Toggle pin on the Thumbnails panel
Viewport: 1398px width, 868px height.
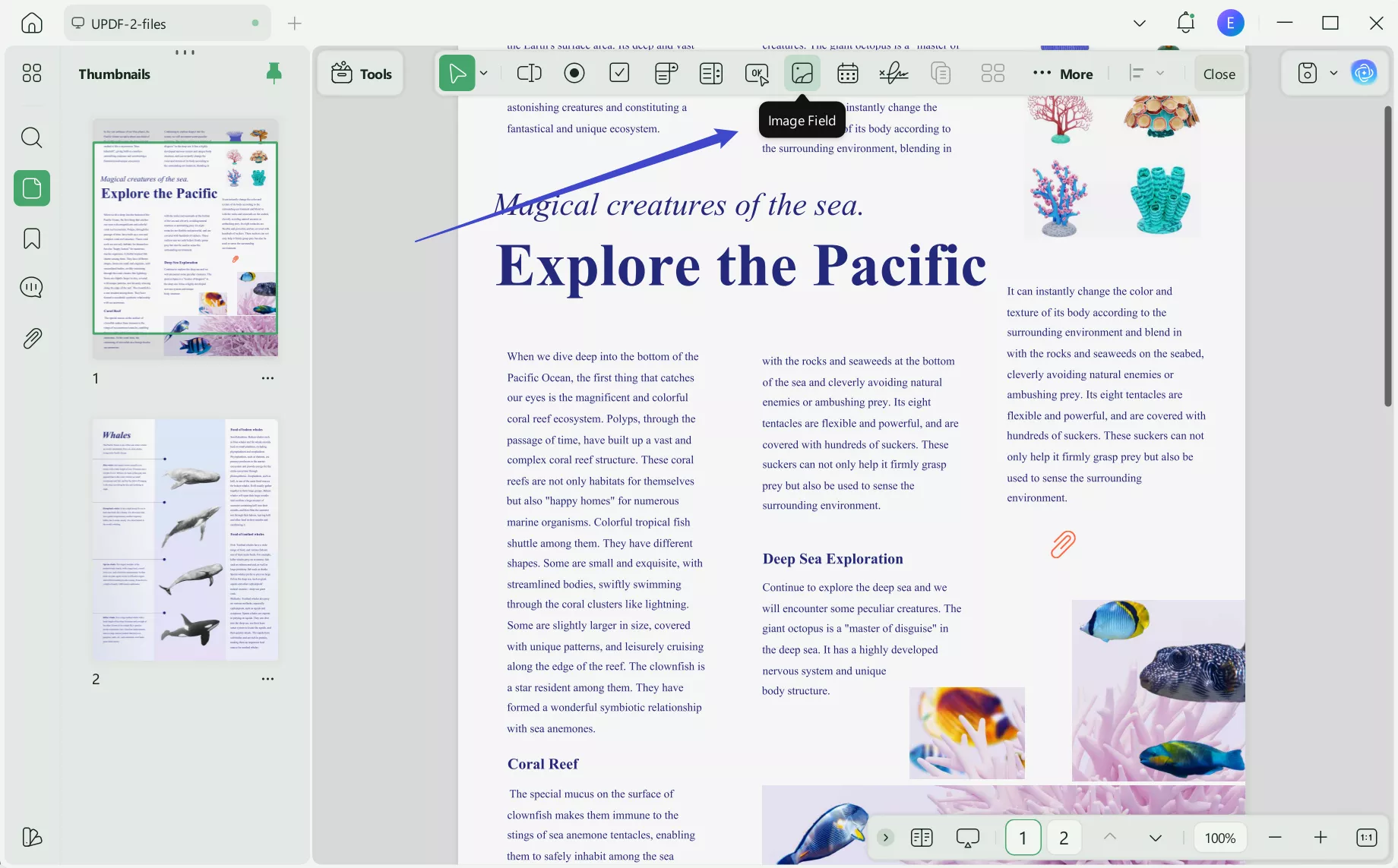[274, 73]
